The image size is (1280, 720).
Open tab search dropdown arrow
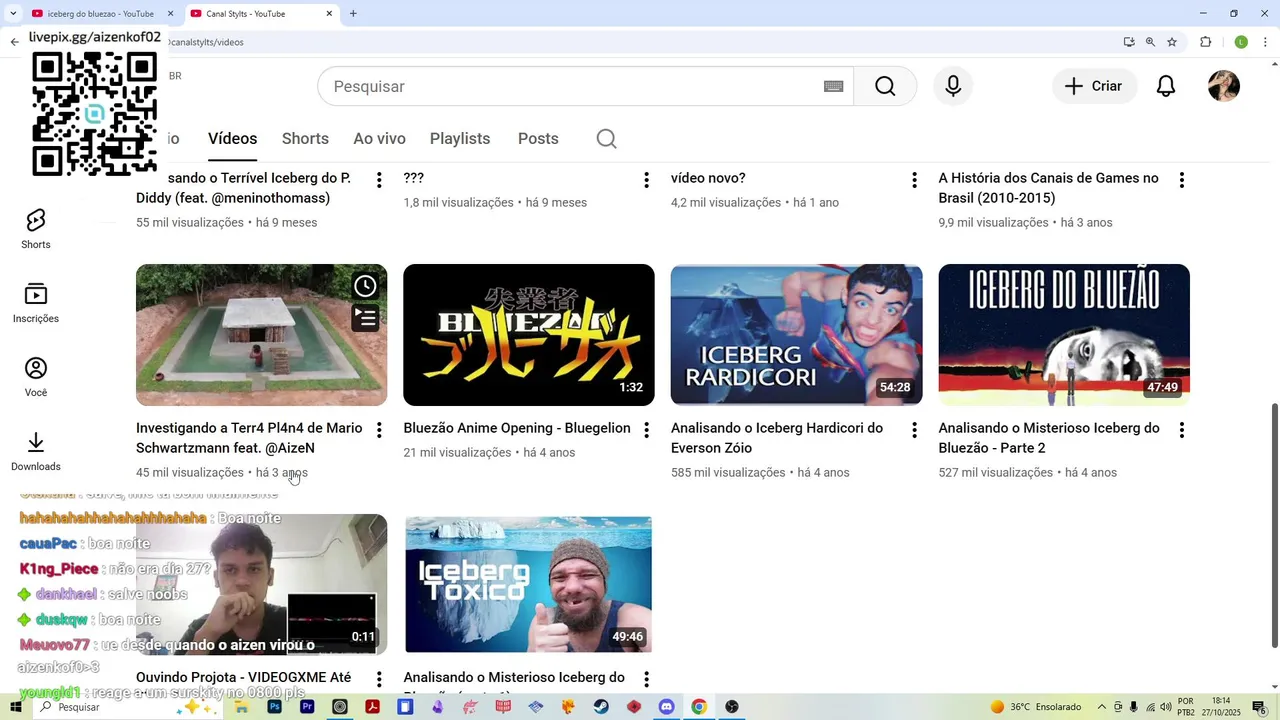tap(13, 13)
